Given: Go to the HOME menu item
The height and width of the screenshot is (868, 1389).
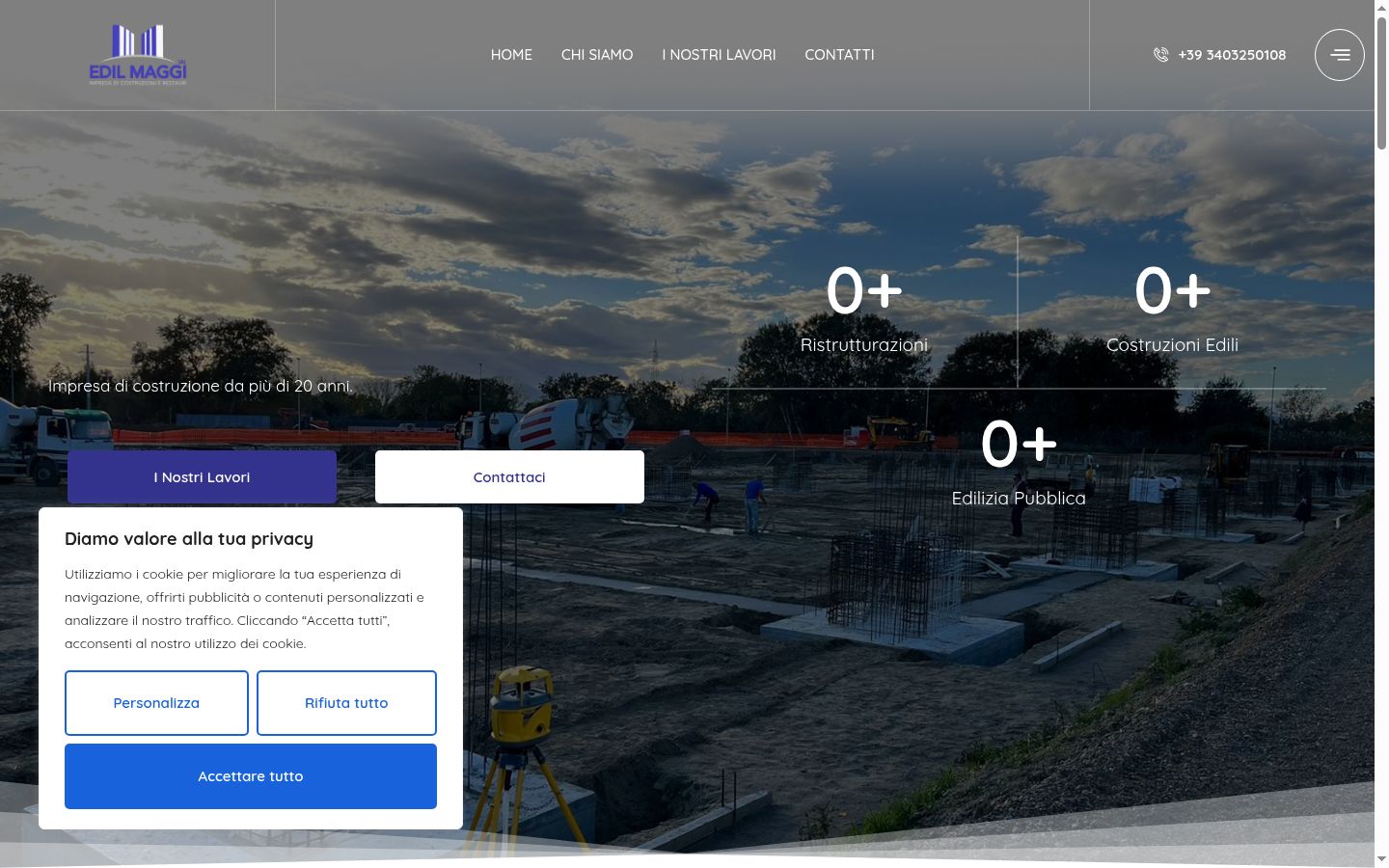Looking at the screenshot, I should [x=511, y=55].
